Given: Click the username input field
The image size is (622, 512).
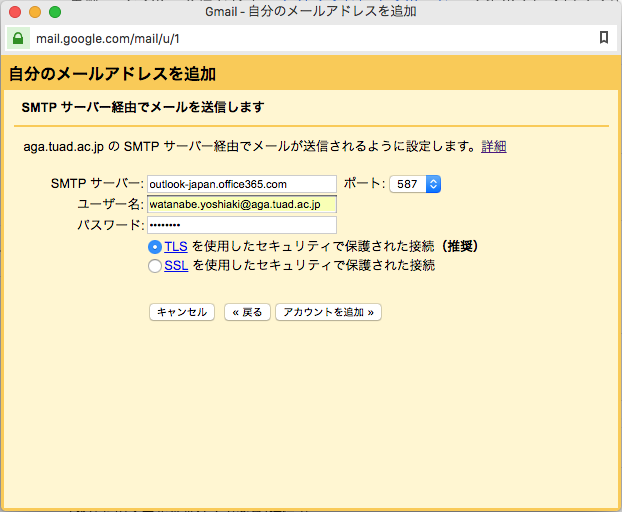Looking at the screenshot, I should click(x=242, y=205).
